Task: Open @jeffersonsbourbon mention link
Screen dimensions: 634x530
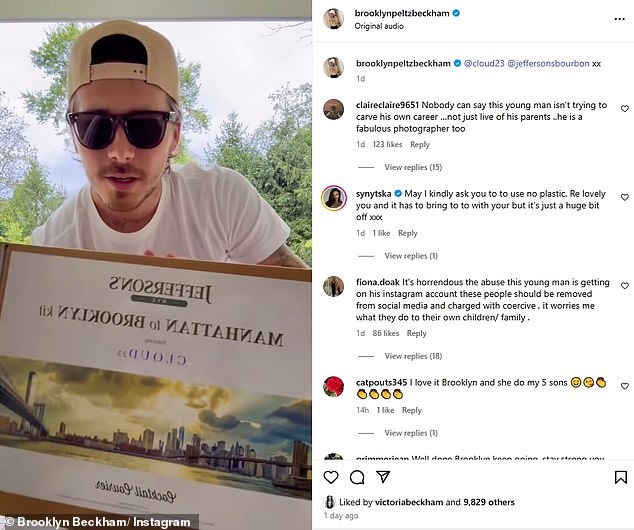Action: 548,63
